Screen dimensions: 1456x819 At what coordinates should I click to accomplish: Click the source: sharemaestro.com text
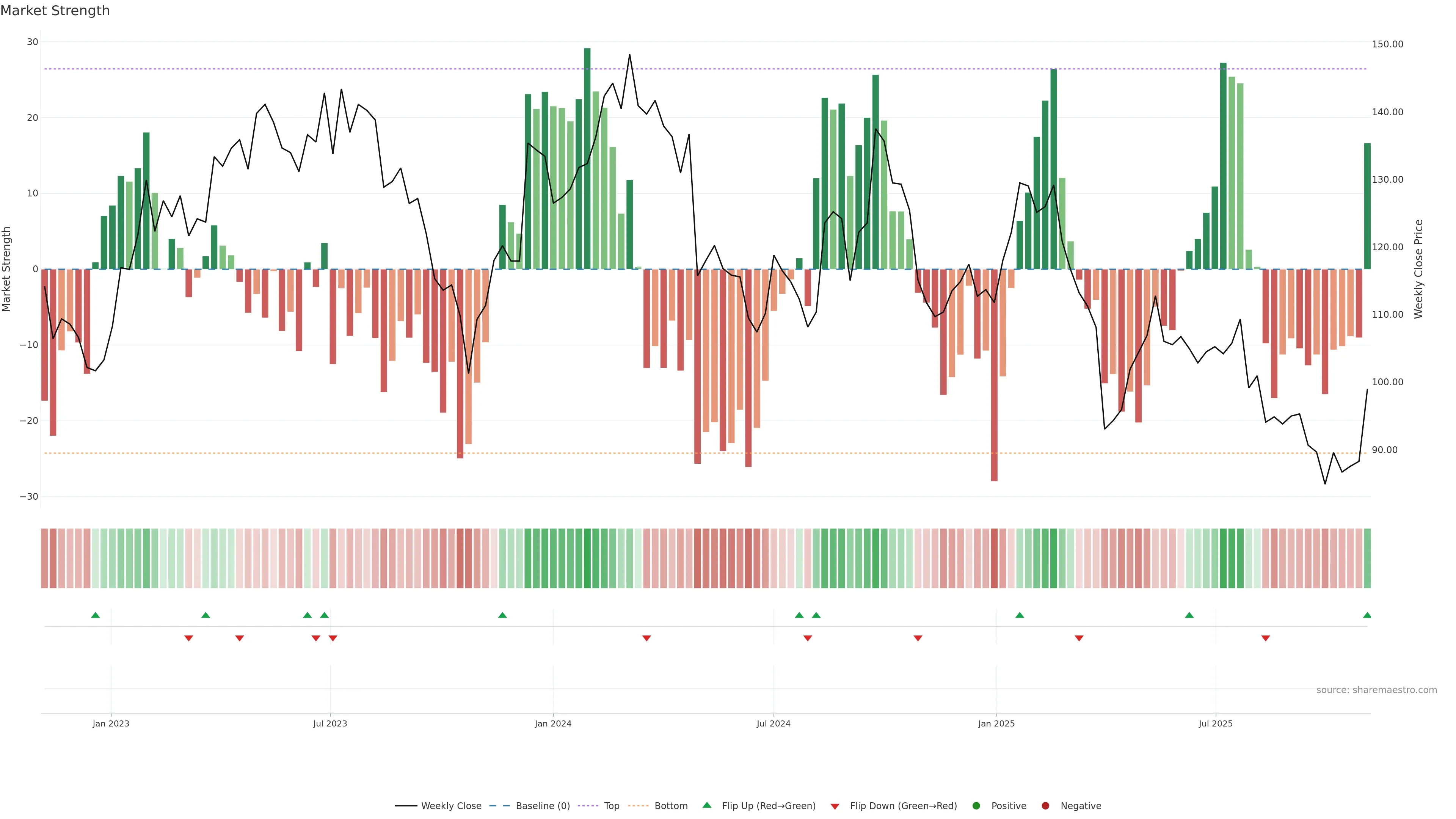(x=1376, y=690)
